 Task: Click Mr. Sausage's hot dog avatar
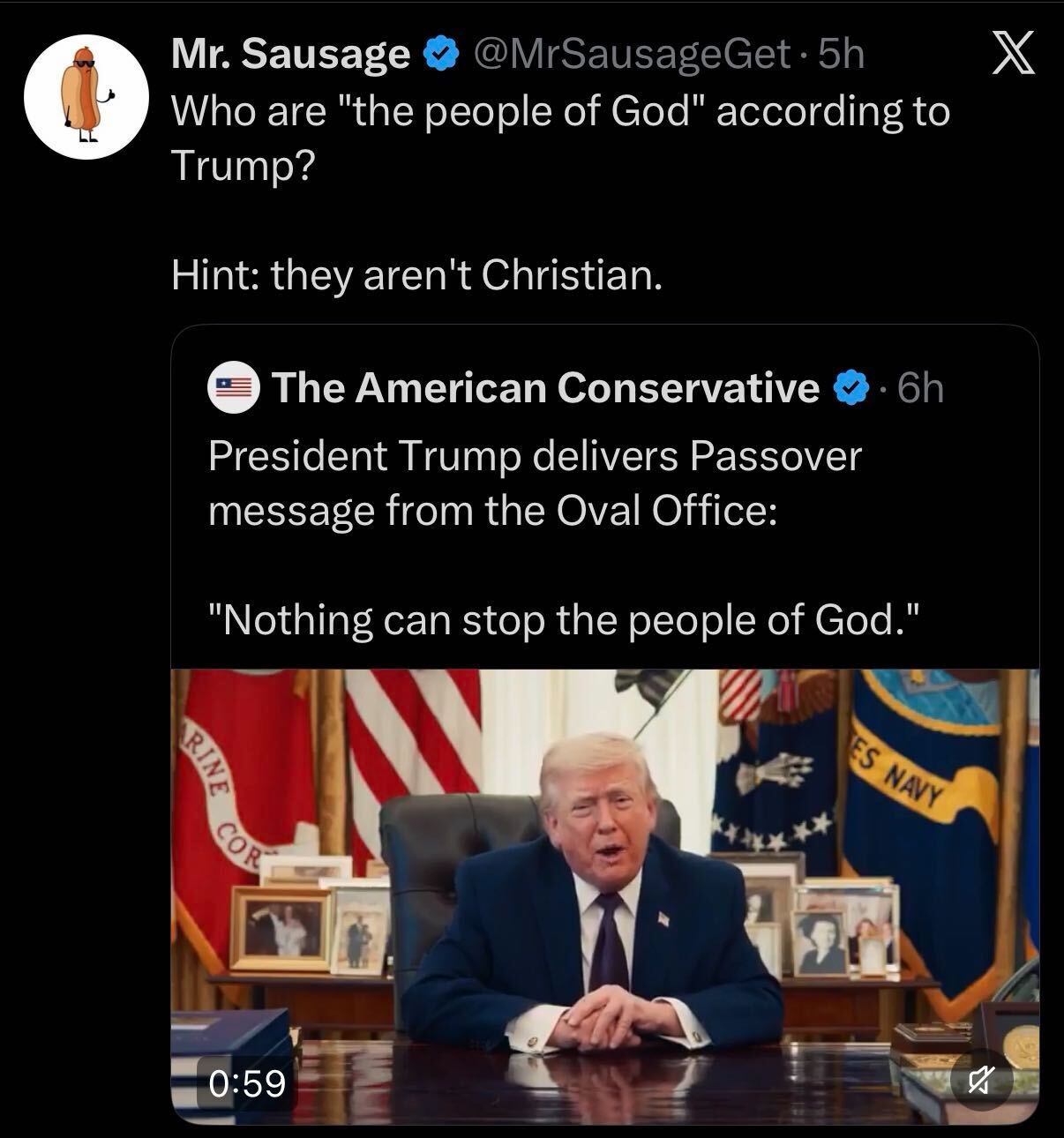(85, 97)
